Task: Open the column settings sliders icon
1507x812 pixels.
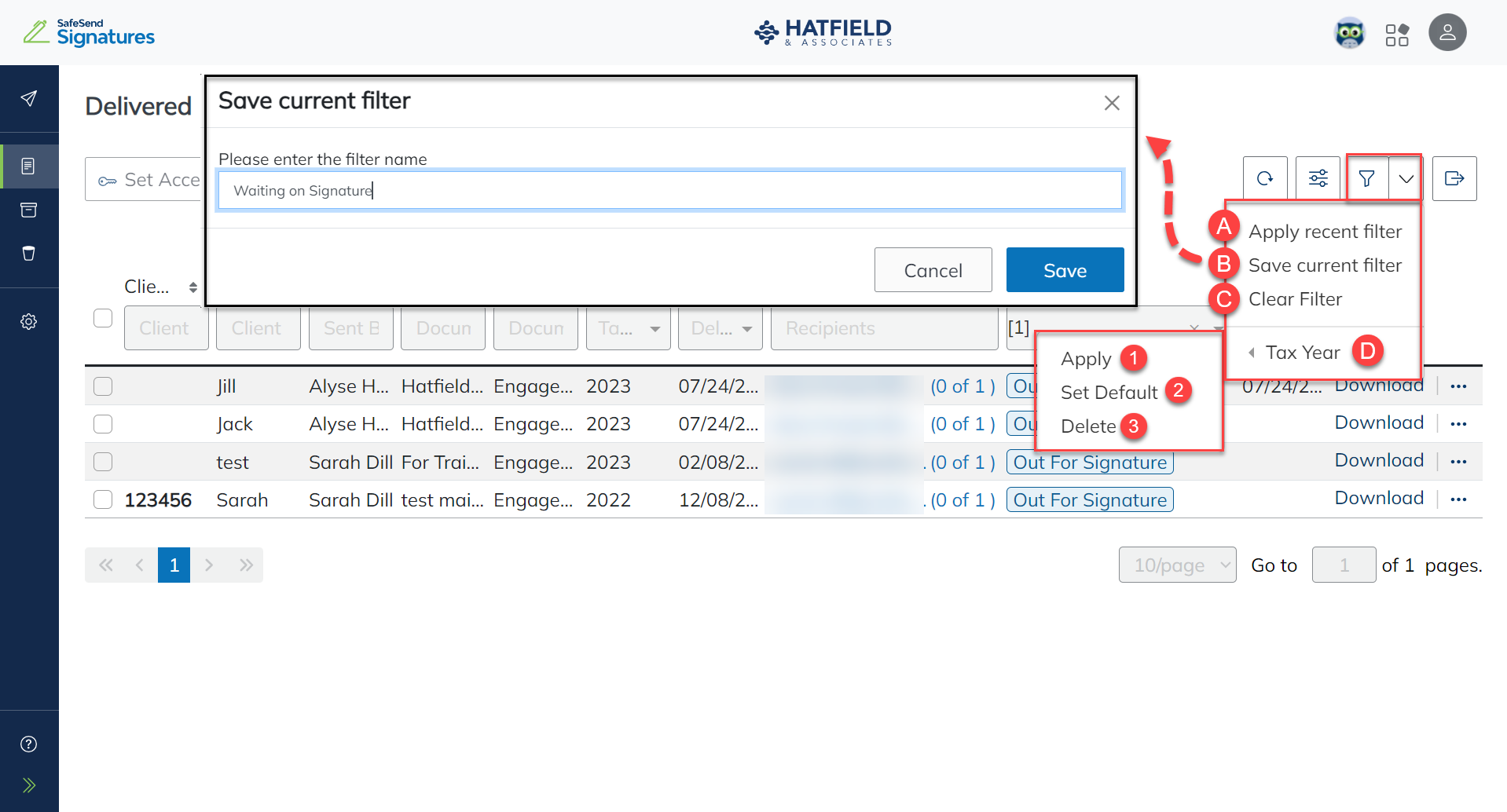Action: click(x=1318, y=178)
